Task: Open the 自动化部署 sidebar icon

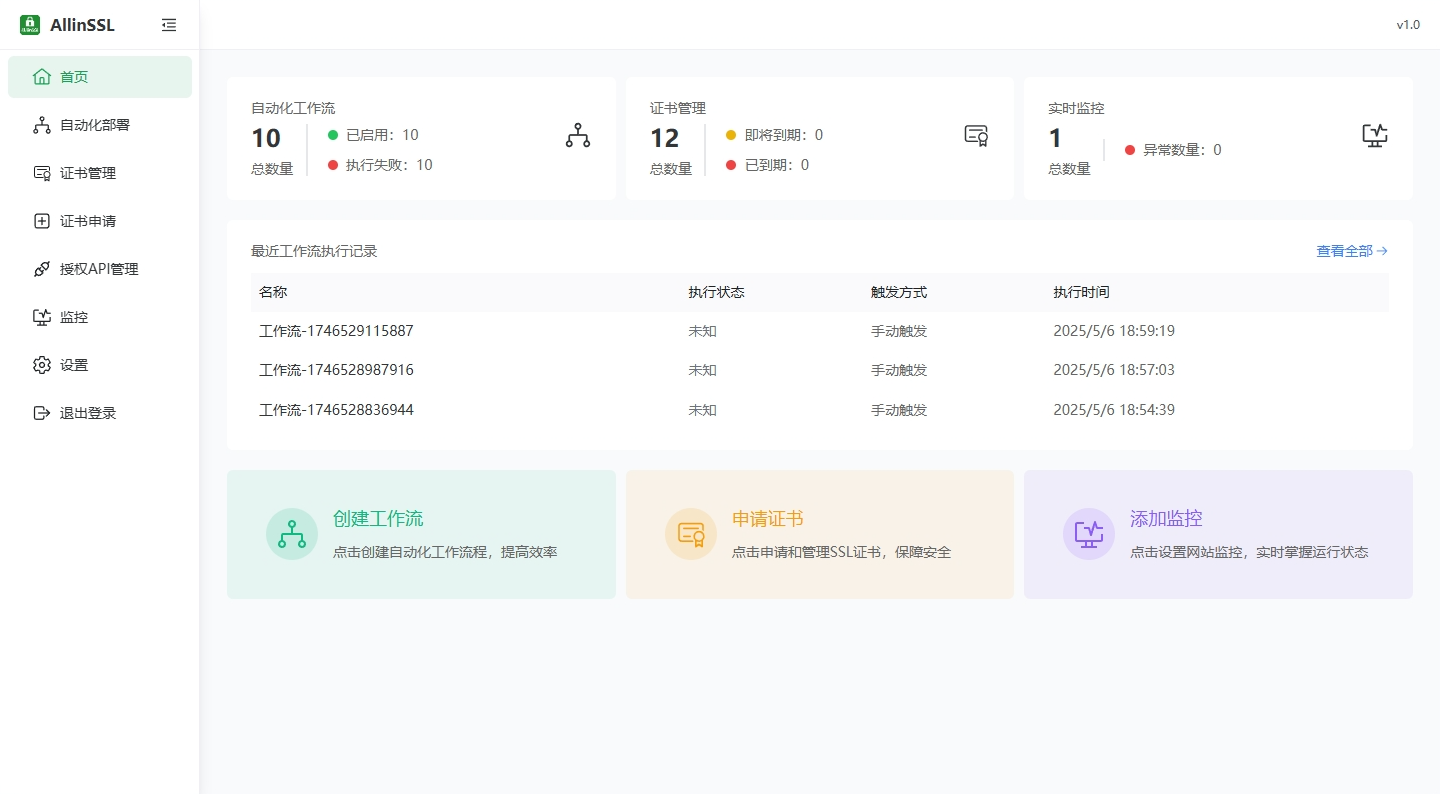Action: [41, 124]
